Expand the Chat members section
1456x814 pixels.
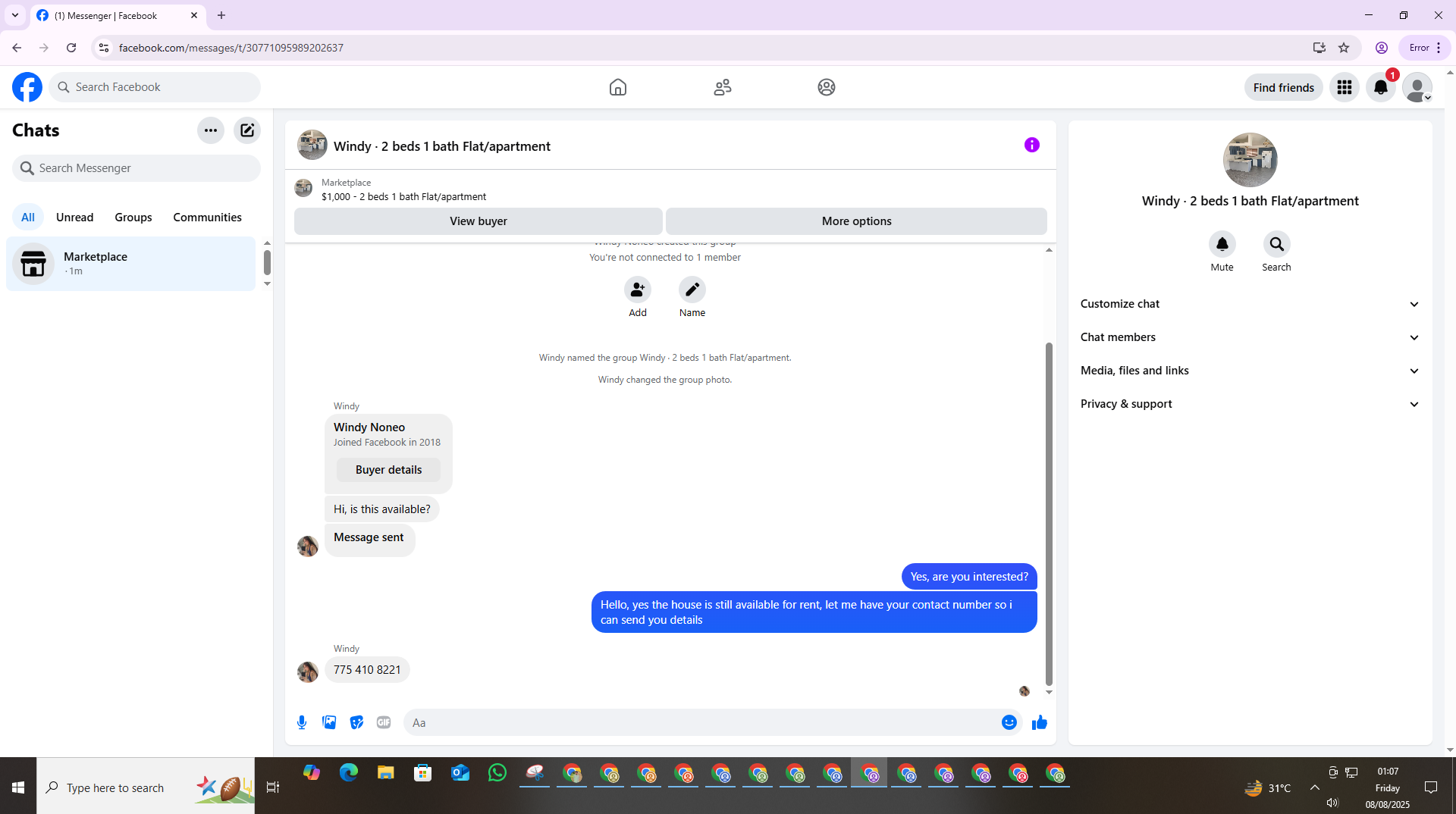pyautogui.click(x=1250, y=337)
